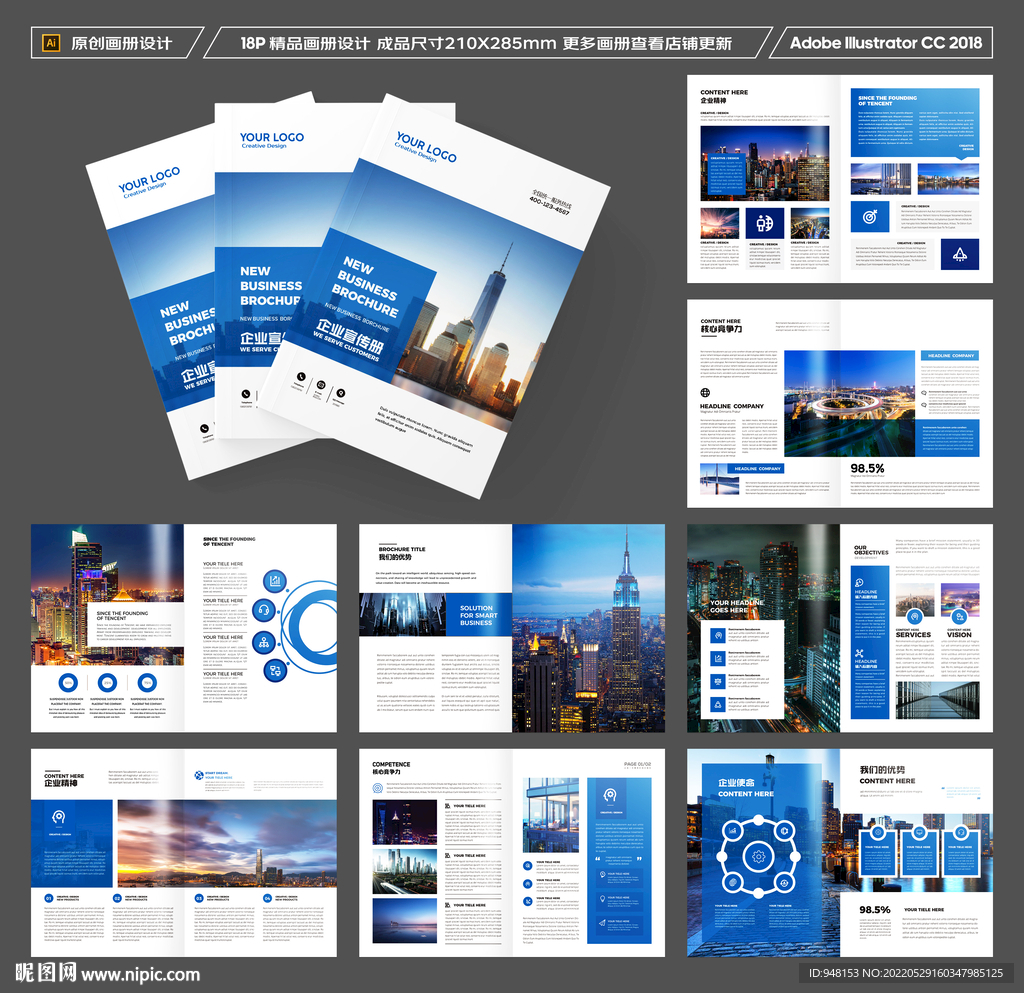This screenshot has height=993, width=1024.
Task: Click the orange Ai logo icon
Action: point(50,43)
